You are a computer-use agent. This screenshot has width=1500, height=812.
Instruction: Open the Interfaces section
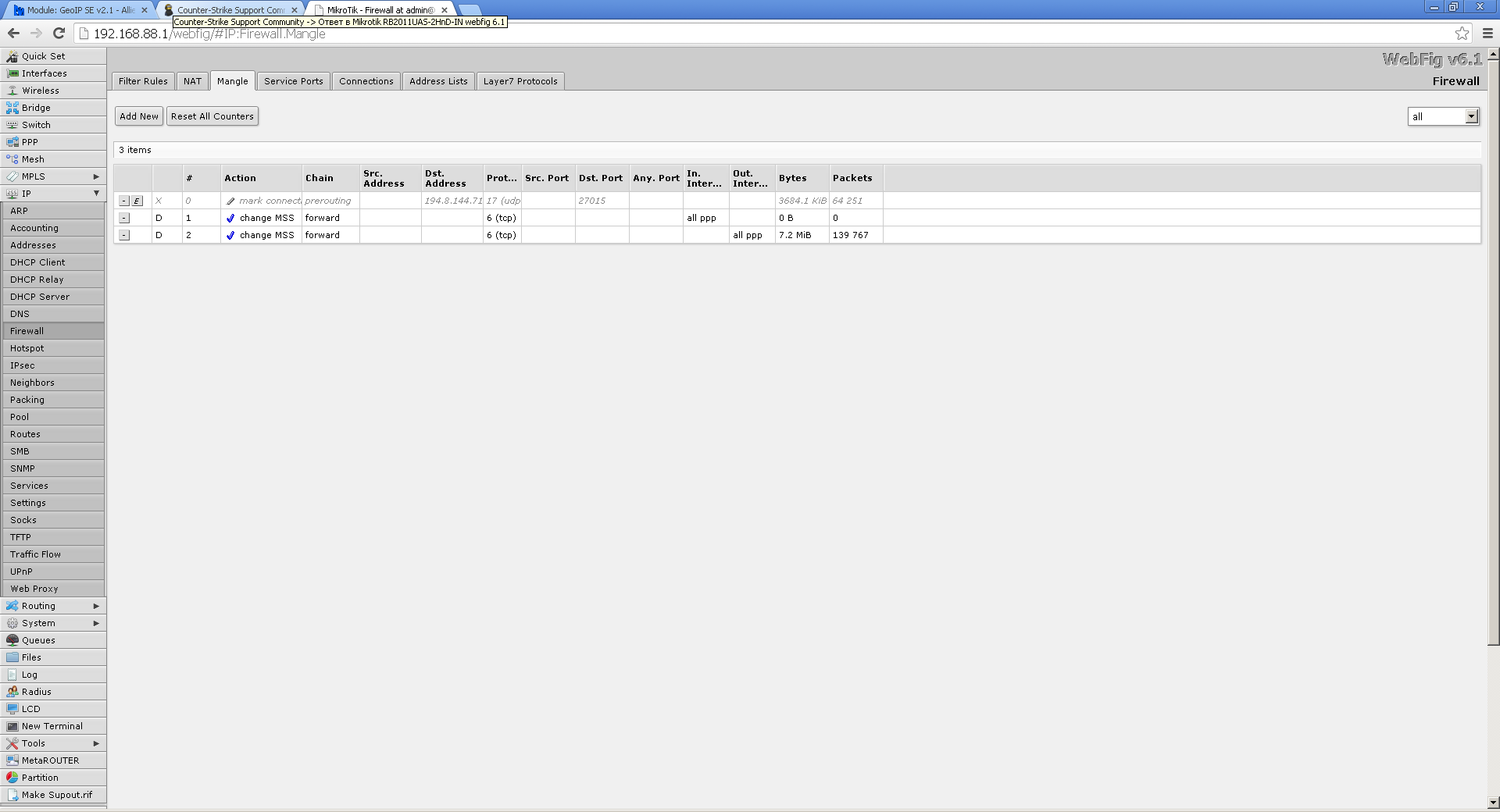click(53, 73)
